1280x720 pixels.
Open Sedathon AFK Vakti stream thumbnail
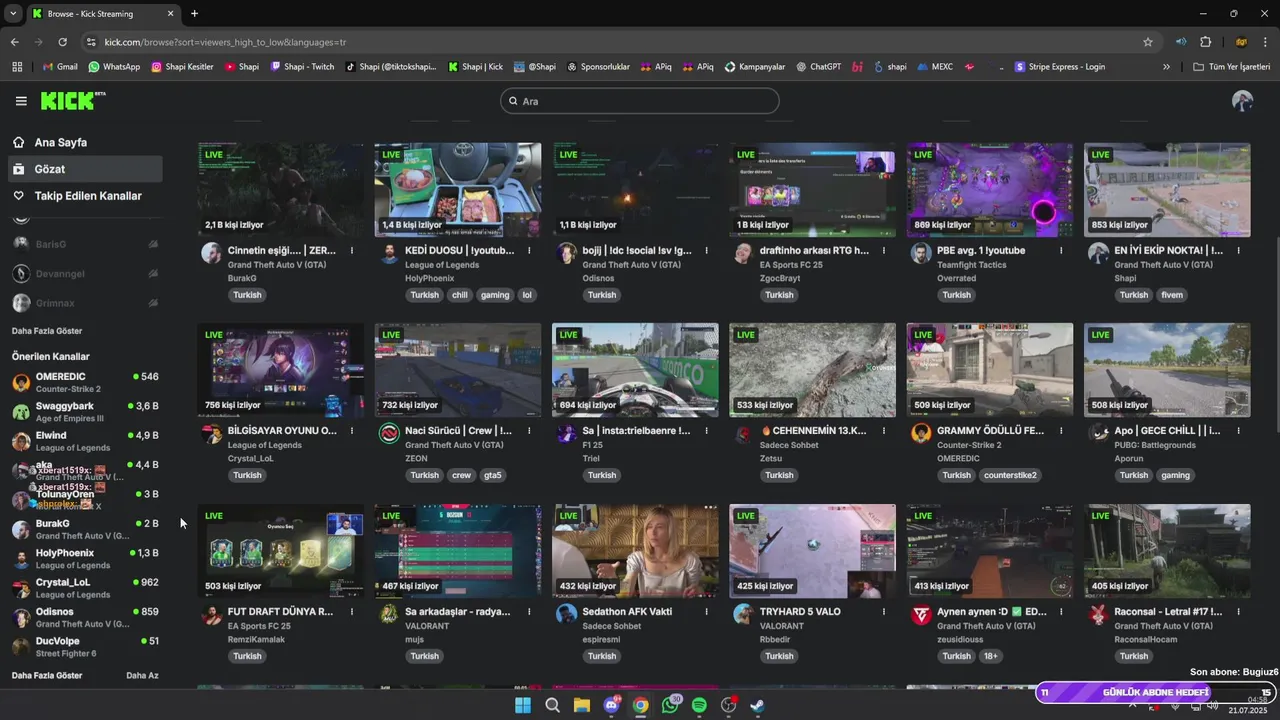pyautogui.click(x=635, y=551)
